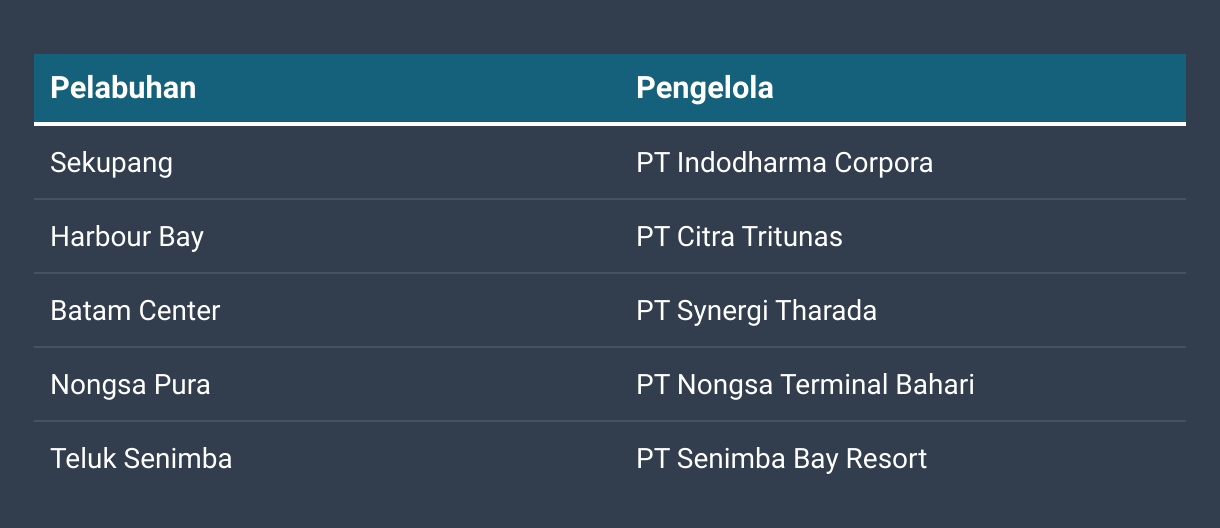Select the Harbour Bay port cell

tap(127, 237)
